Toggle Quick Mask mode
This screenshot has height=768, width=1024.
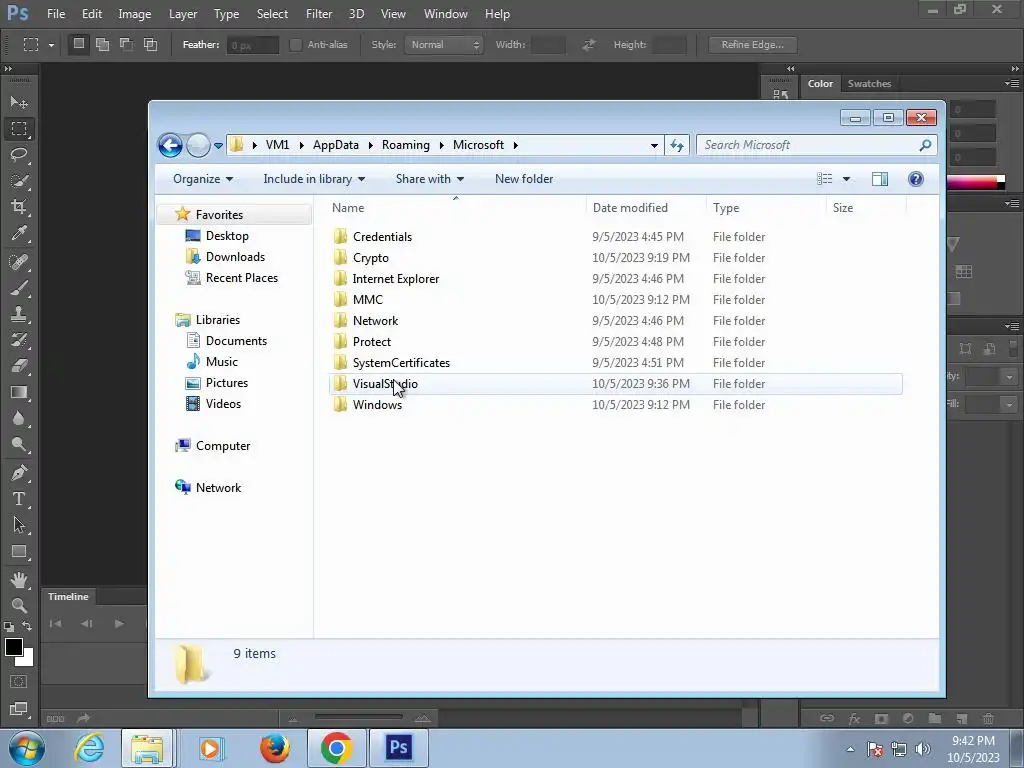(x=19, y=682)
